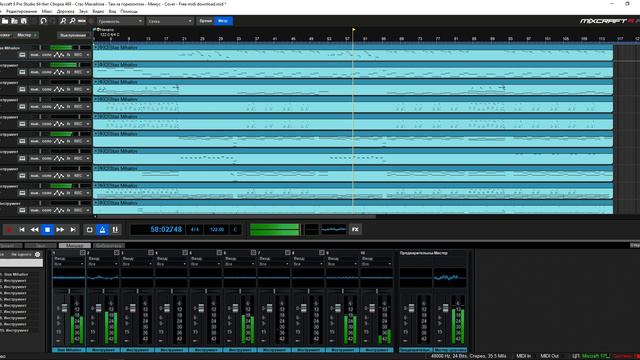Open the second track options arrow
The height and width of the screenshot is (360, 640).
[x=88, y=72]
